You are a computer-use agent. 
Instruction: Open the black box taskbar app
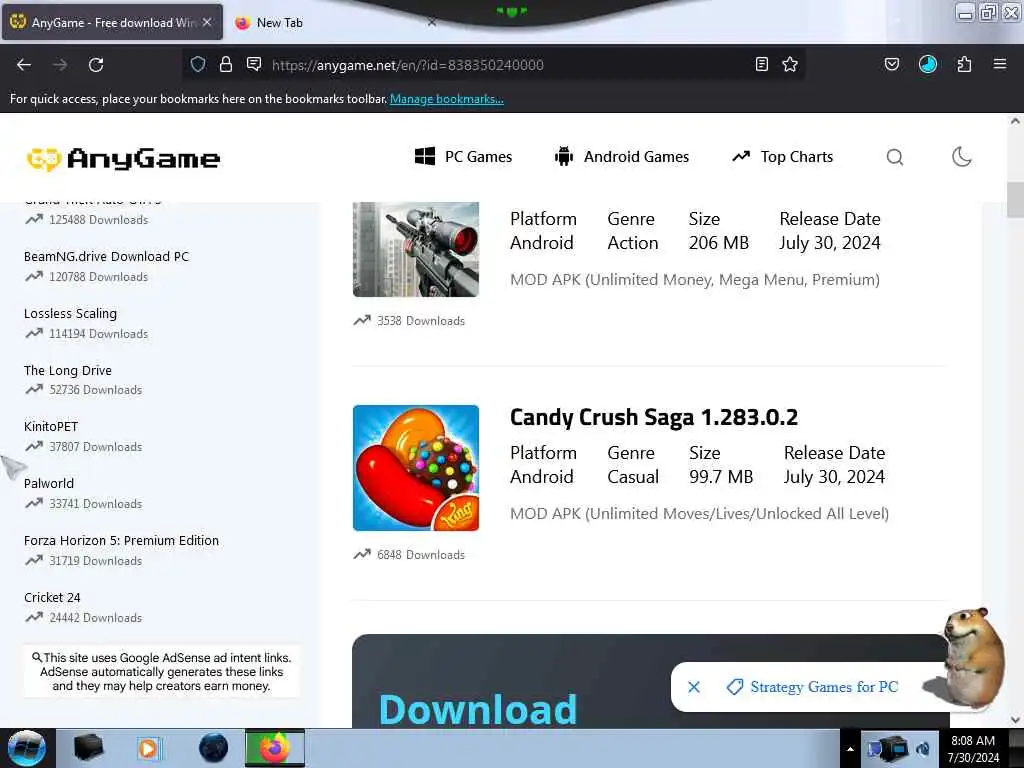[89, 748]
